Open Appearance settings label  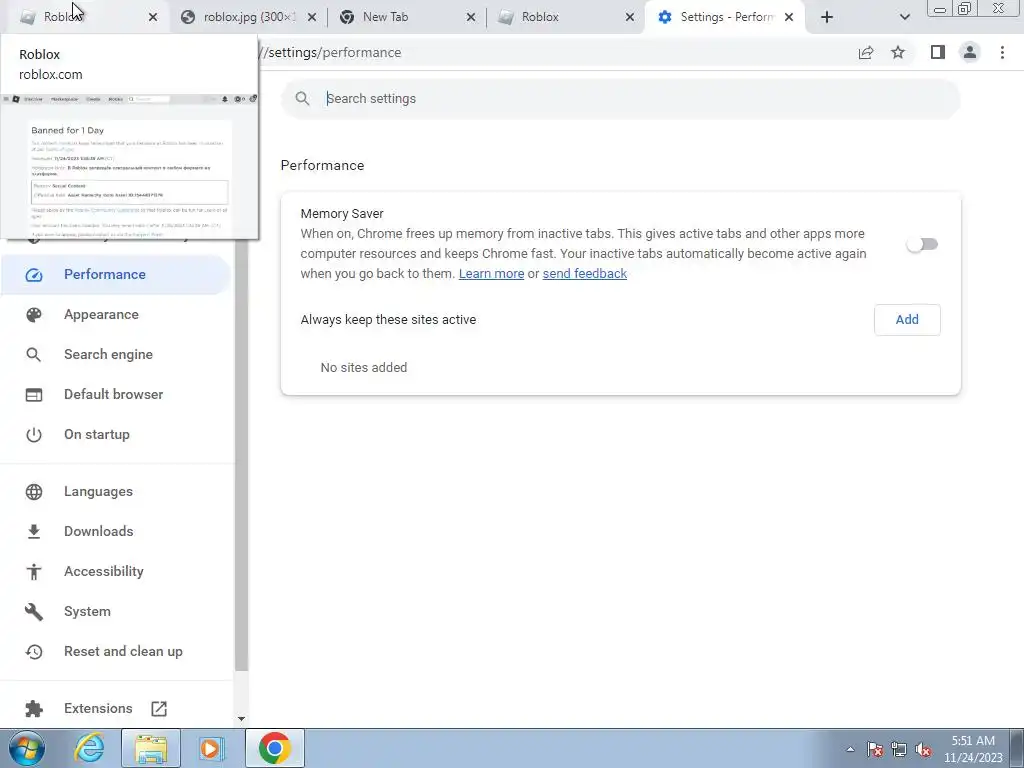[x=101, y=315]
